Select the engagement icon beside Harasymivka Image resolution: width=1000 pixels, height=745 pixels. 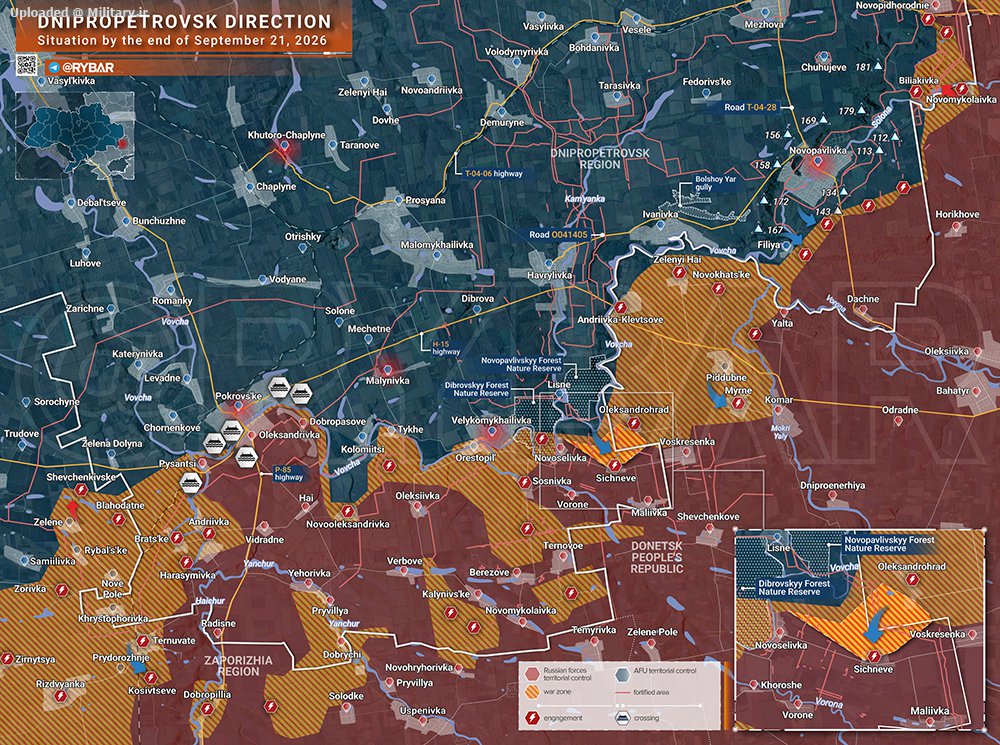tap(186, 563)
